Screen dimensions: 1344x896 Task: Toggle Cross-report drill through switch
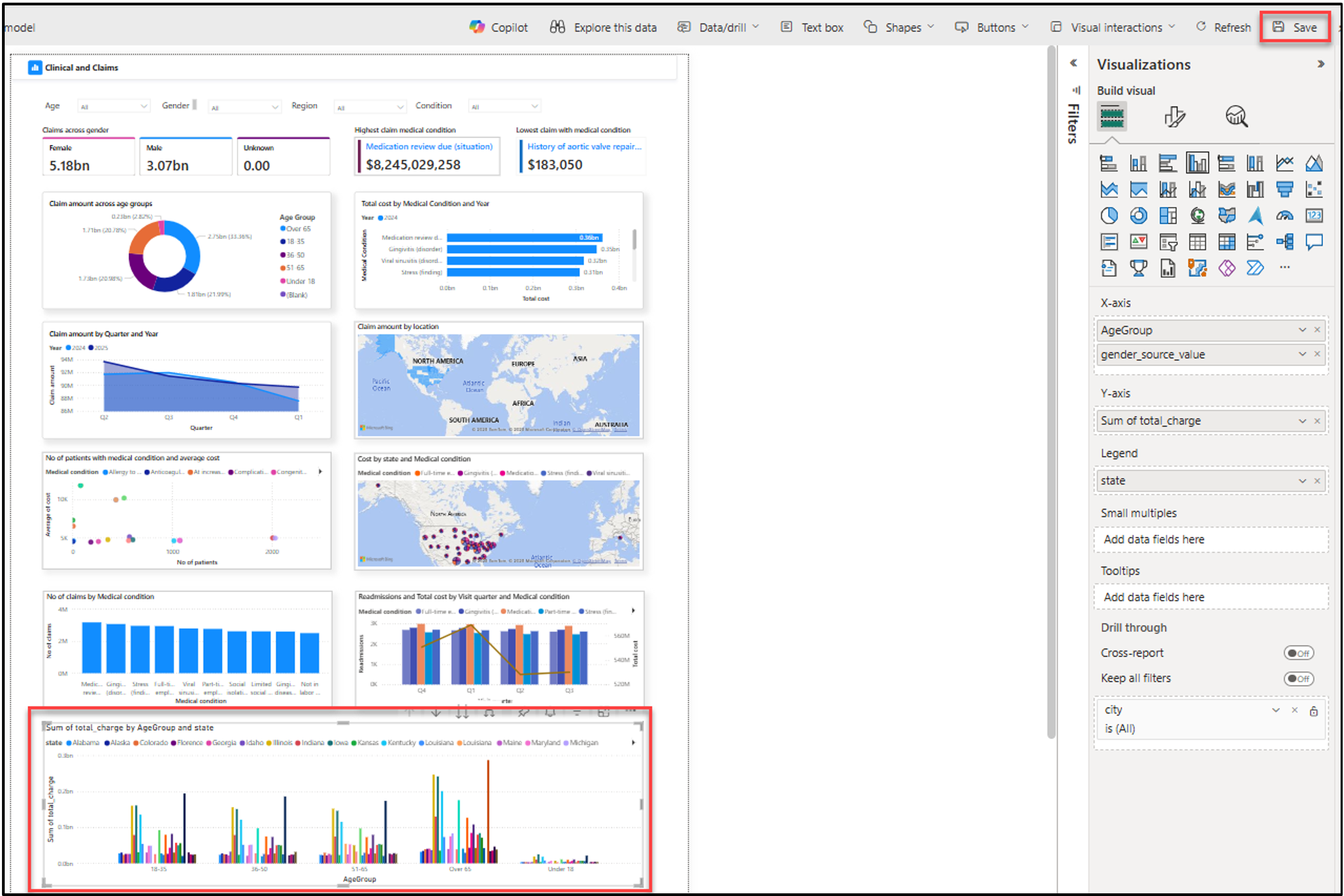click(1298, 653)
